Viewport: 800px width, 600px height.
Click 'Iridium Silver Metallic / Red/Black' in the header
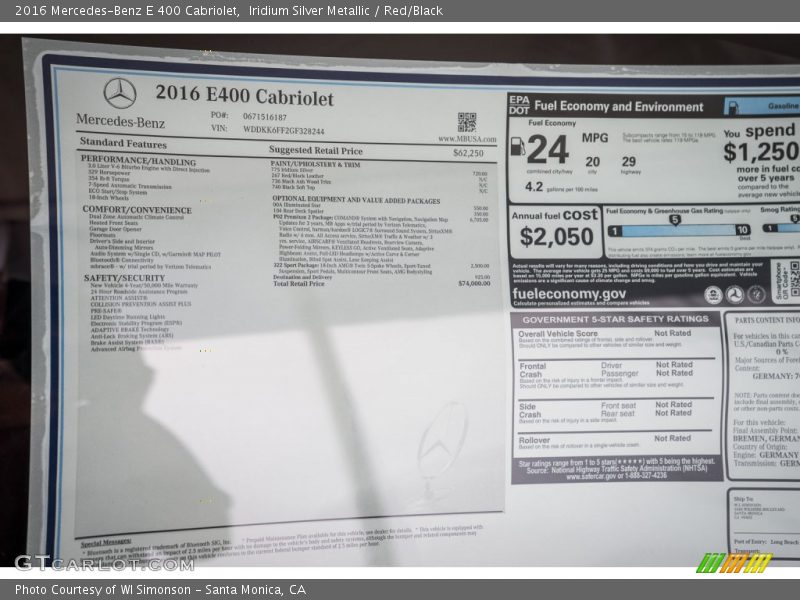click(346, 11)
